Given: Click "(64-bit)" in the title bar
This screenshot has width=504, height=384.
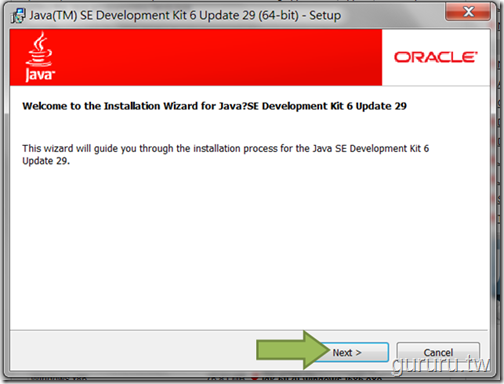Looking at the screenshot, I should 279,15.
